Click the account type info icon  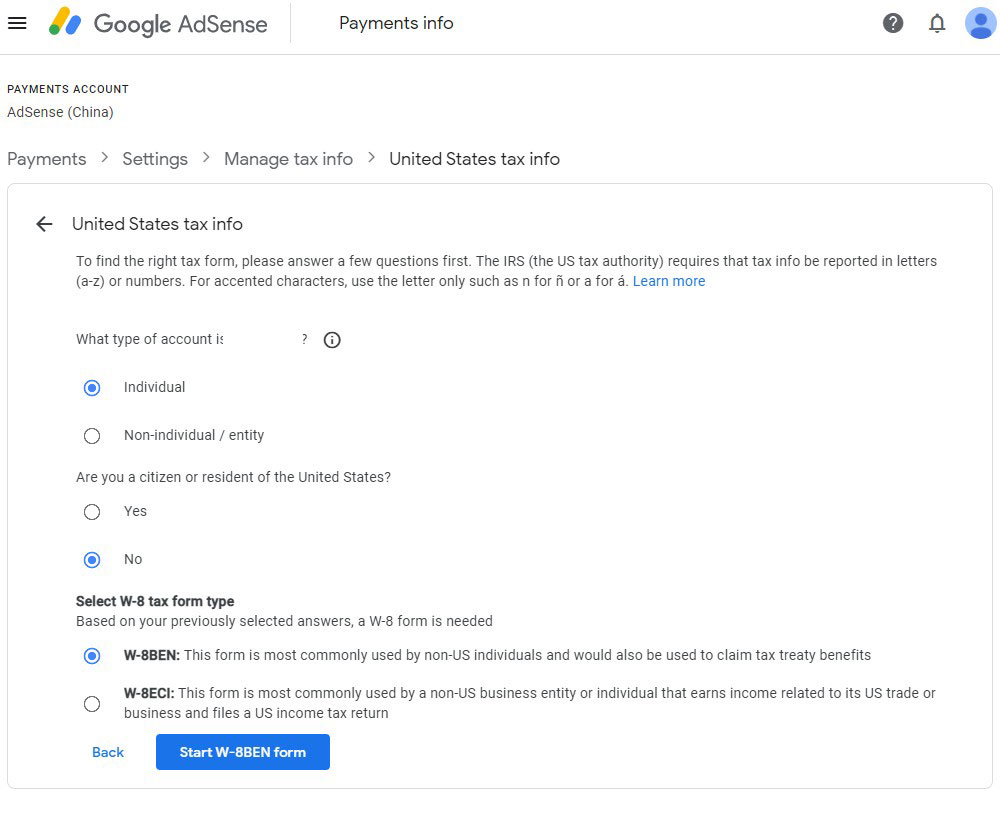click(333, 340)
